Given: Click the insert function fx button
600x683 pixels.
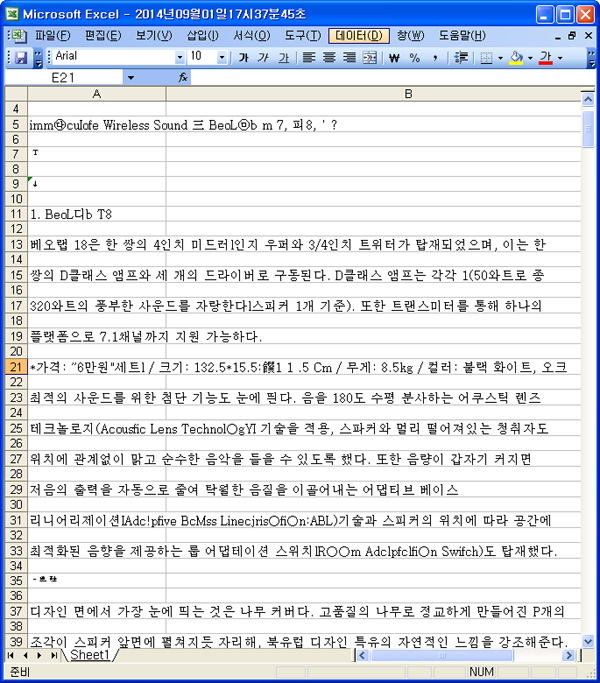Looking at the screenshot, I should click(184, 77).
